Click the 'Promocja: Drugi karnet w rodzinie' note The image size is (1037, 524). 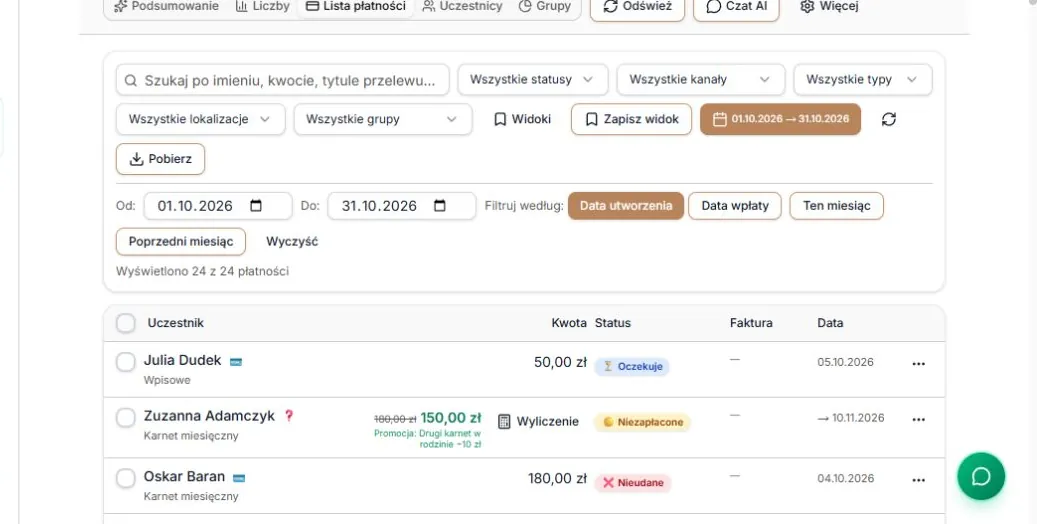click(427, 439)
